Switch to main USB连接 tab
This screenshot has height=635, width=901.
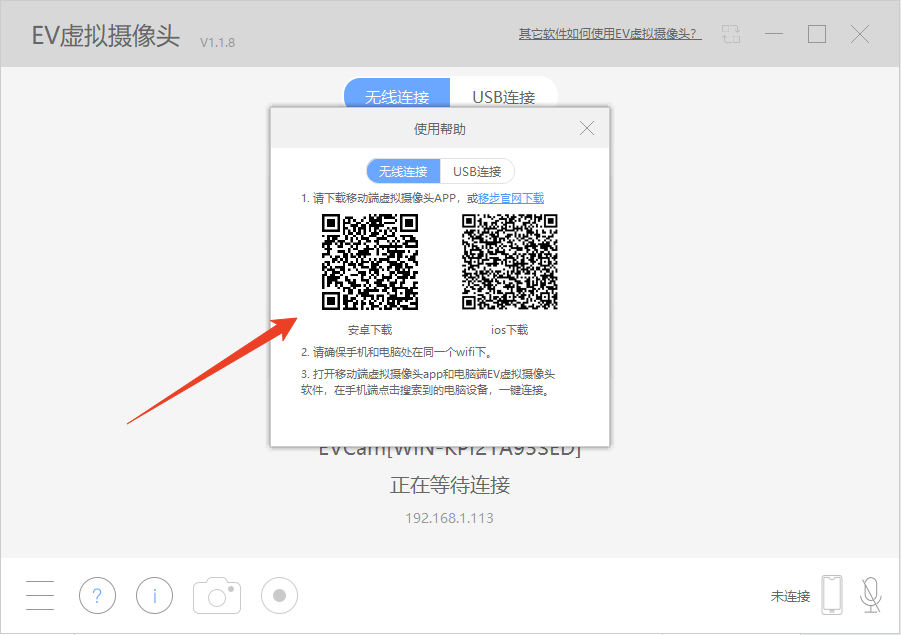503,97
